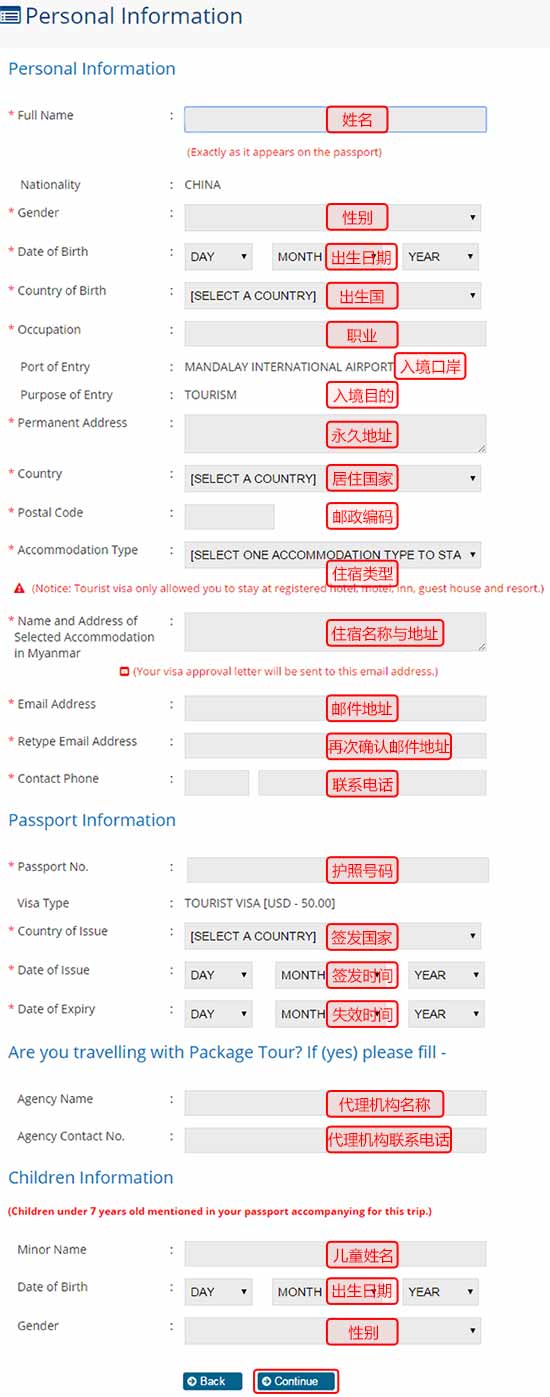Viewport: 550px width, 1397px height.
Task: Focus the Retype Email Address field
Action: [x=335, y=745]
